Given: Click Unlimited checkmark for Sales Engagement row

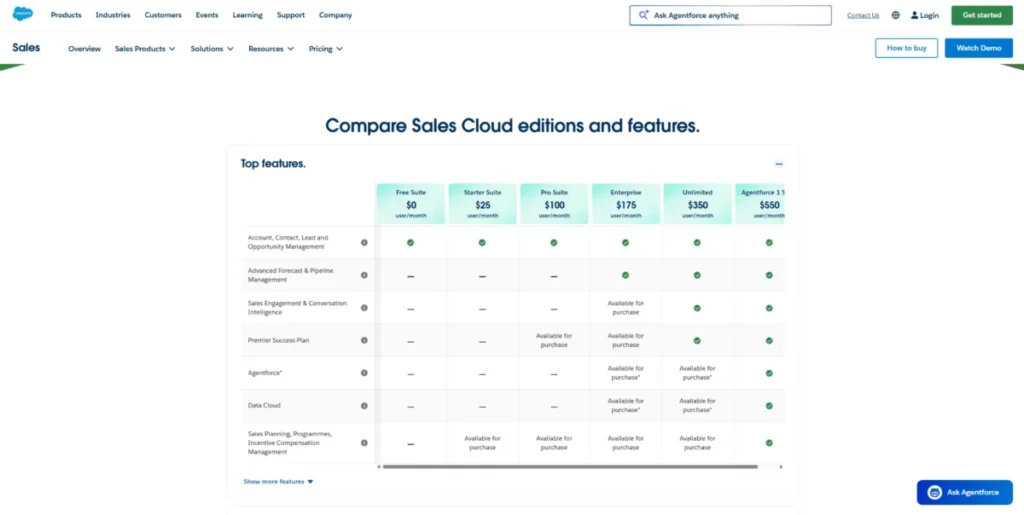Looking at the screenshot, I should 697,307.
